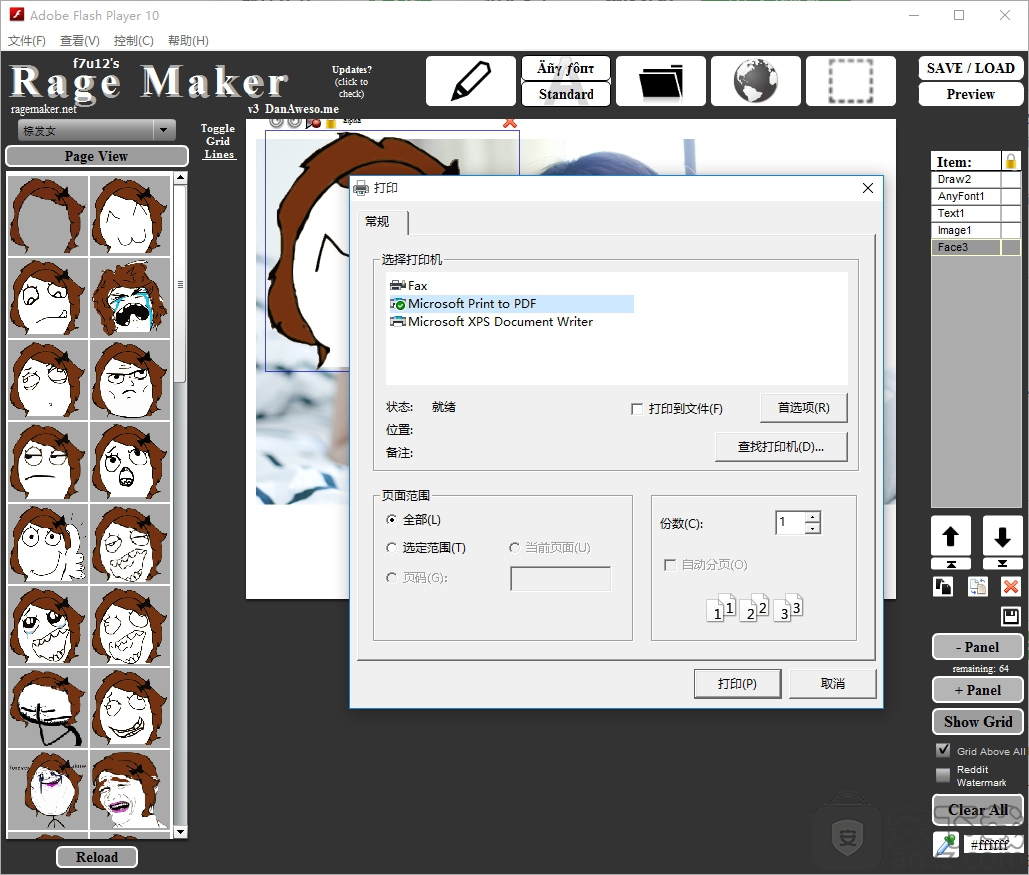The image size is (1029, 875).
Task: Choose the crying blue-tears face thumbnail
Action: click(130, 298)
